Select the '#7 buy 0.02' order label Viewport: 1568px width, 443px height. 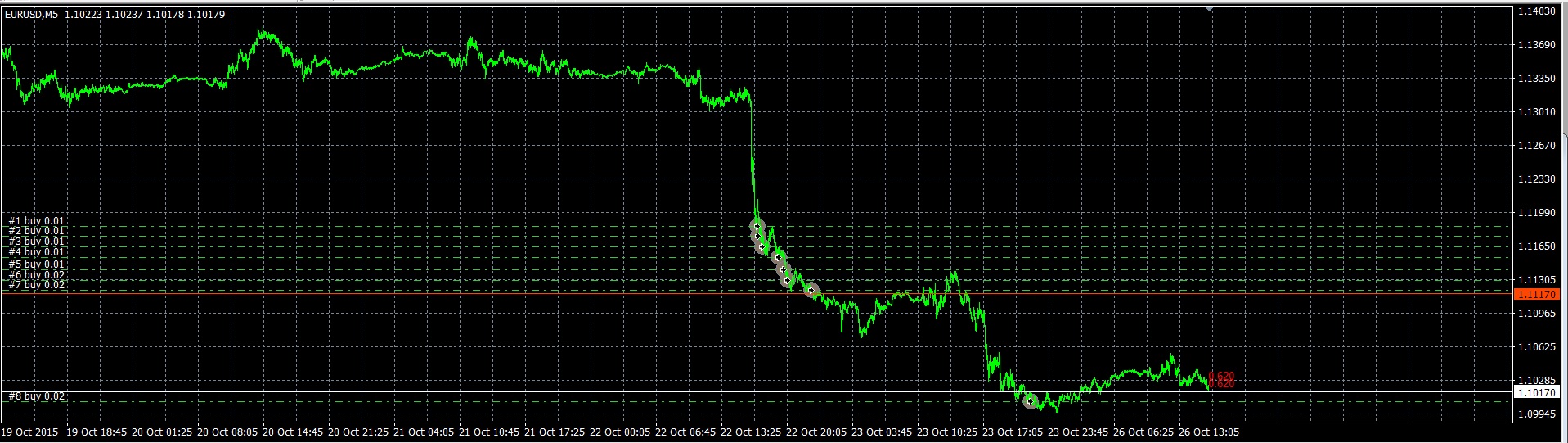click(36, 286)
